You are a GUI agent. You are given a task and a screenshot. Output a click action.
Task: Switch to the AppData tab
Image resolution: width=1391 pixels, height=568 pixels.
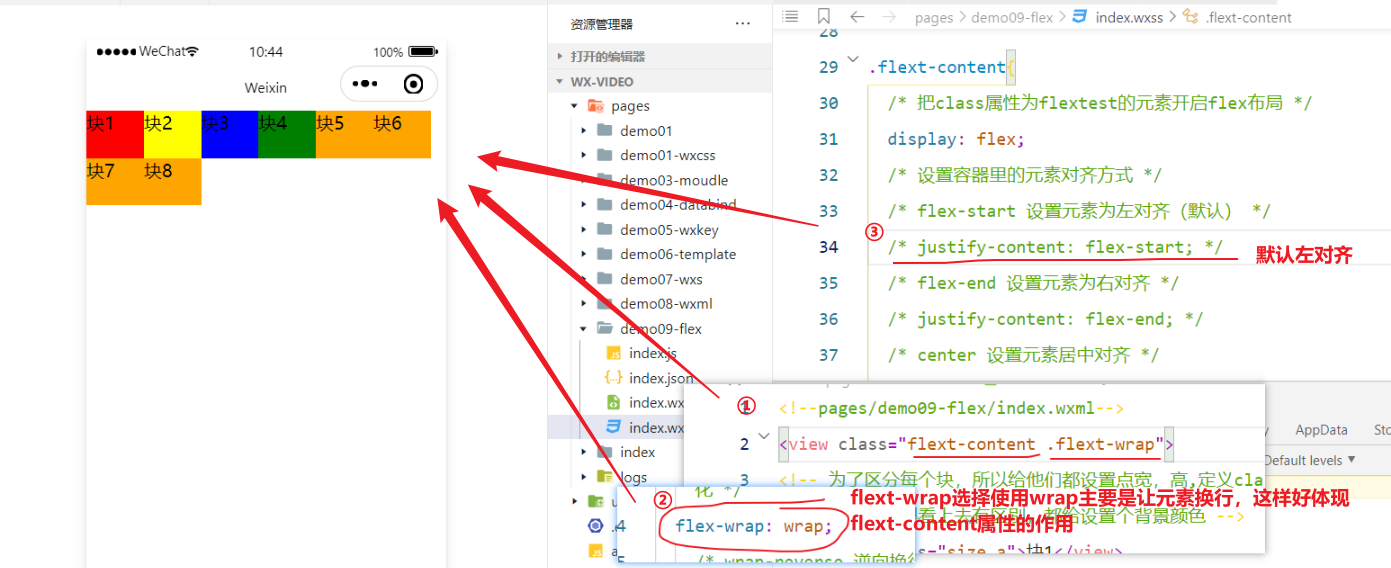tap(1321, 430)
